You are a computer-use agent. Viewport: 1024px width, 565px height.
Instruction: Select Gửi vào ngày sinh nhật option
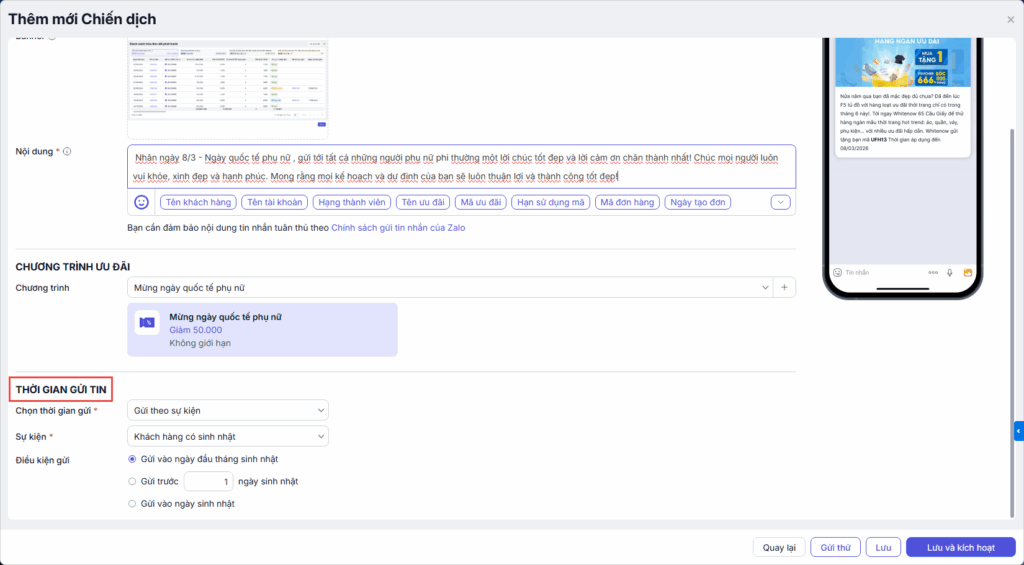pos(132,504)
